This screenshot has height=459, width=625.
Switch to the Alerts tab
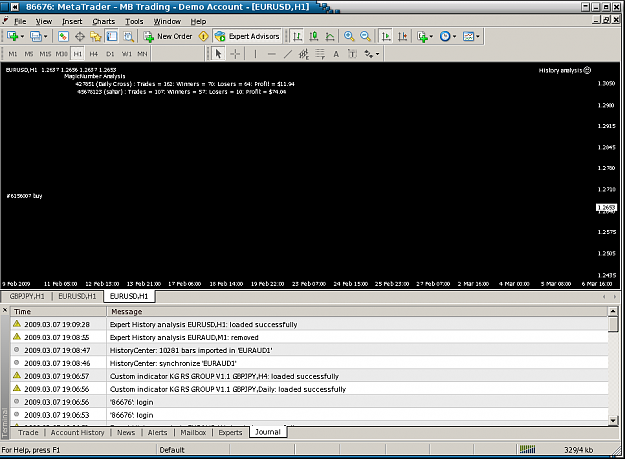157,433
